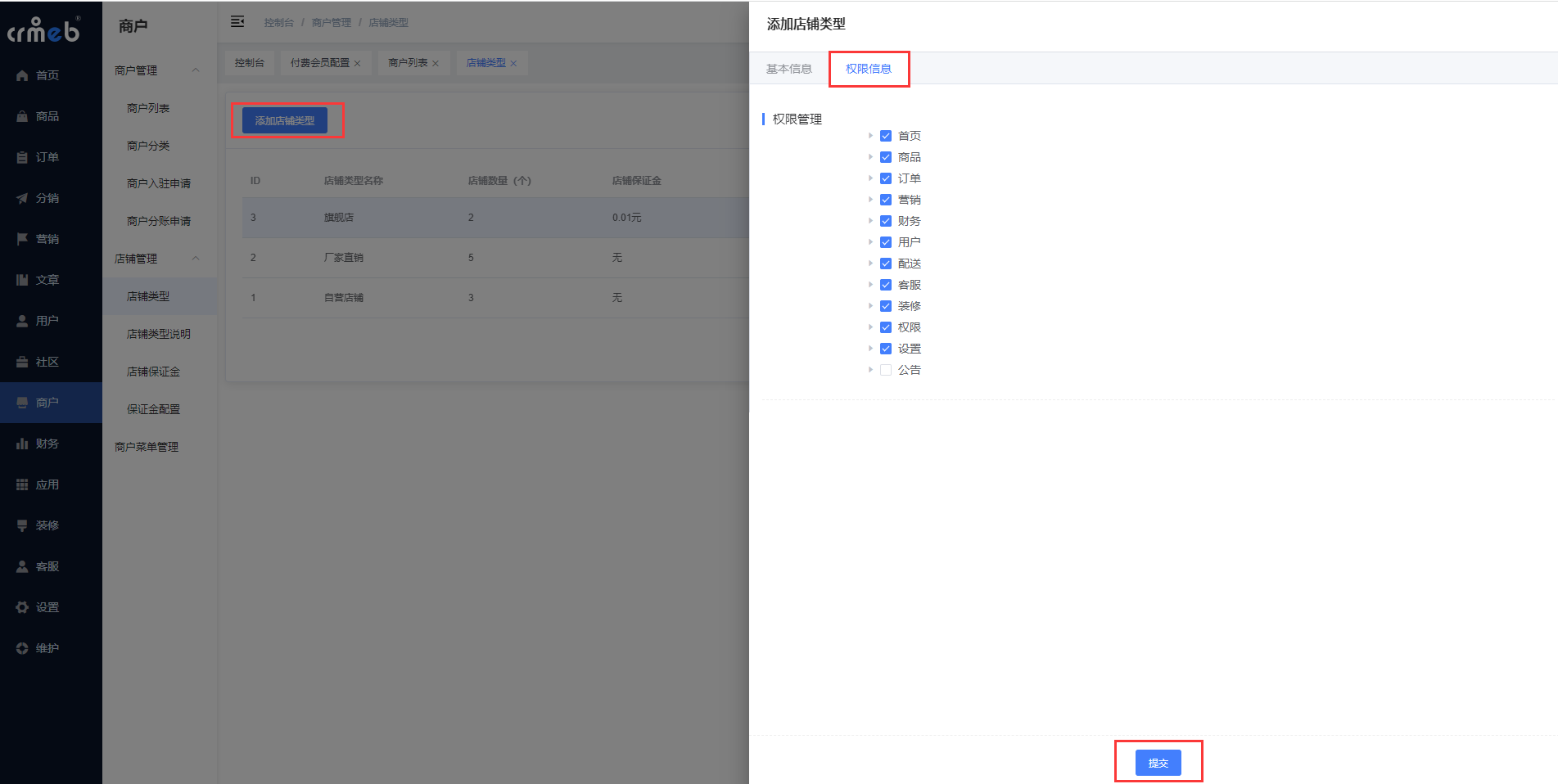Click the orders clipboard icon
1558x784 pixels.
[22, 157]
